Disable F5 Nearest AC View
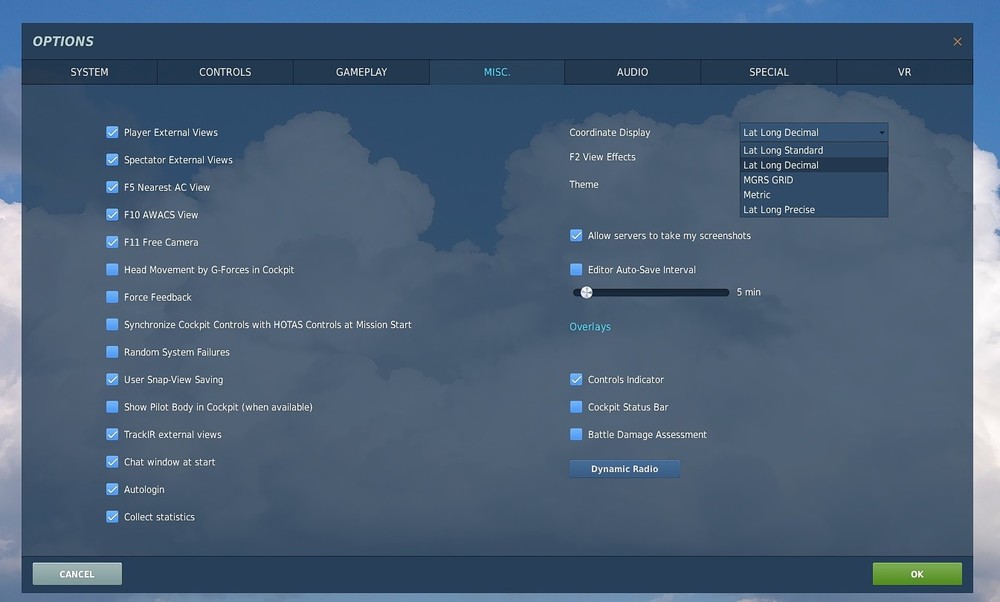 pos(112,187)
